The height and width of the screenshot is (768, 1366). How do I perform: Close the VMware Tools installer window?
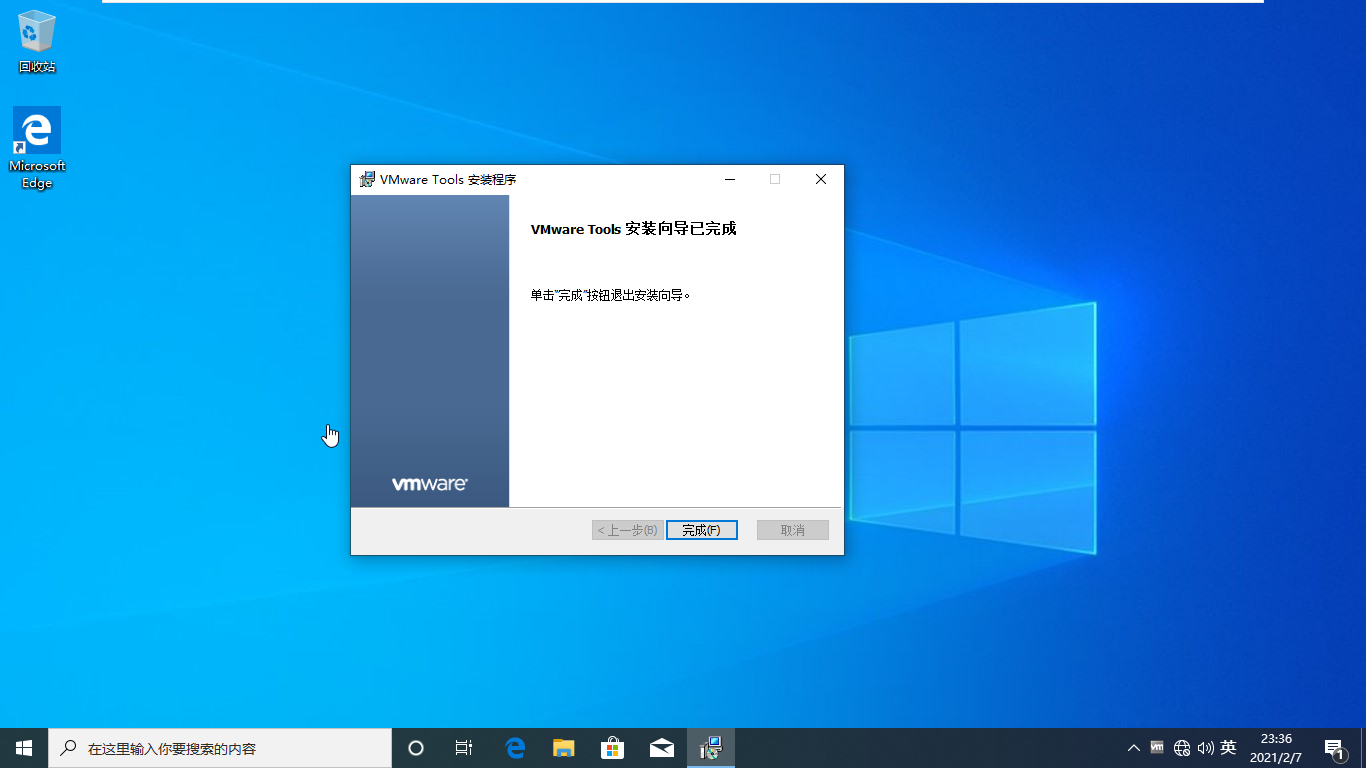pos(821,180)
